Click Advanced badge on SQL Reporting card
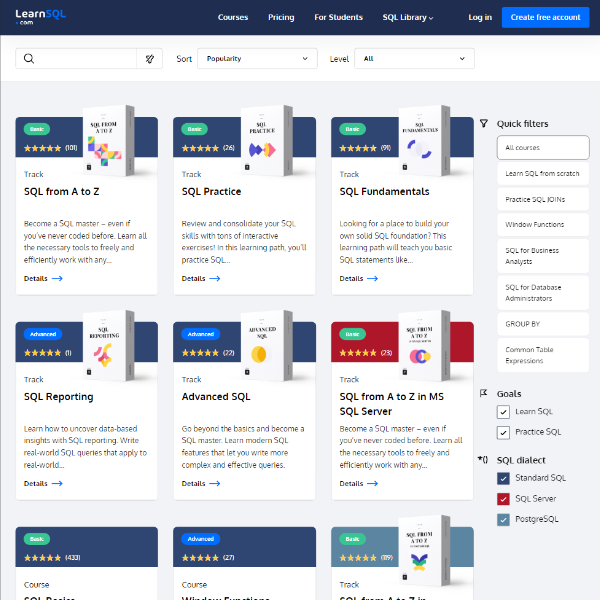The height and width of the screenshot is (600, 600). pos(43,334)
